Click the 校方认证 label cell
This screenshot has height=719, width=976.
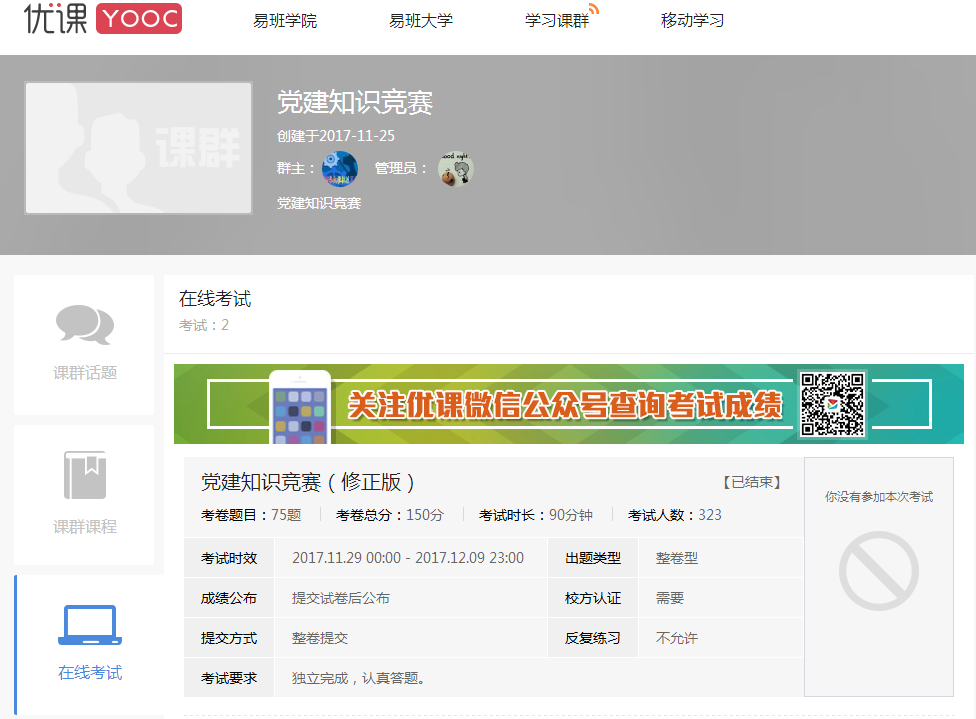tap(593, 598)
